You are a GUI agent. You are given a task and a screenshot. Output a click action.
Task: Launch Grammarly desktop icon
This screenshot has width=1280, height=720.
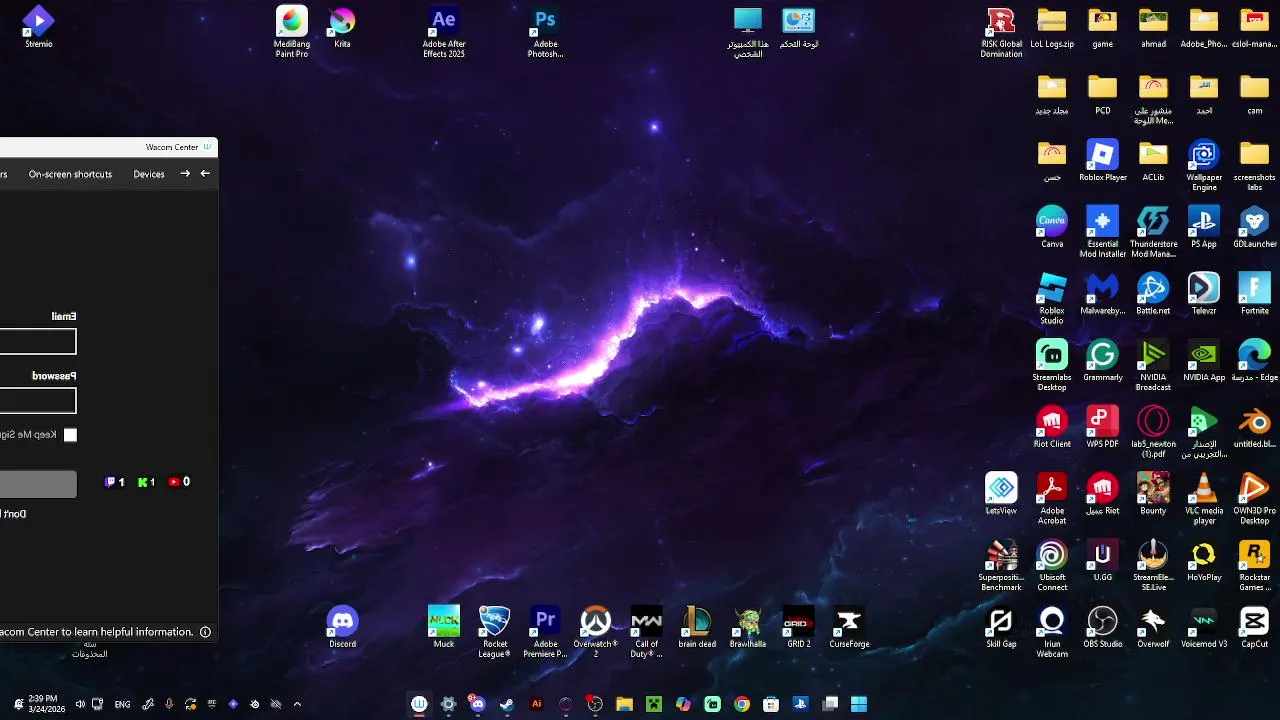pyautogui.click(x=1102, y=360)
